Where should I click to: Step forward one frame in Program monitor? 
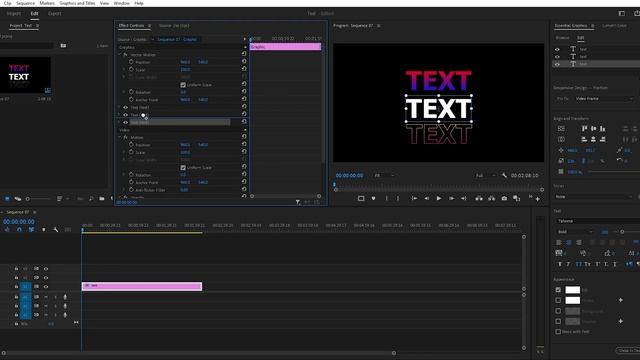[451, 198]
